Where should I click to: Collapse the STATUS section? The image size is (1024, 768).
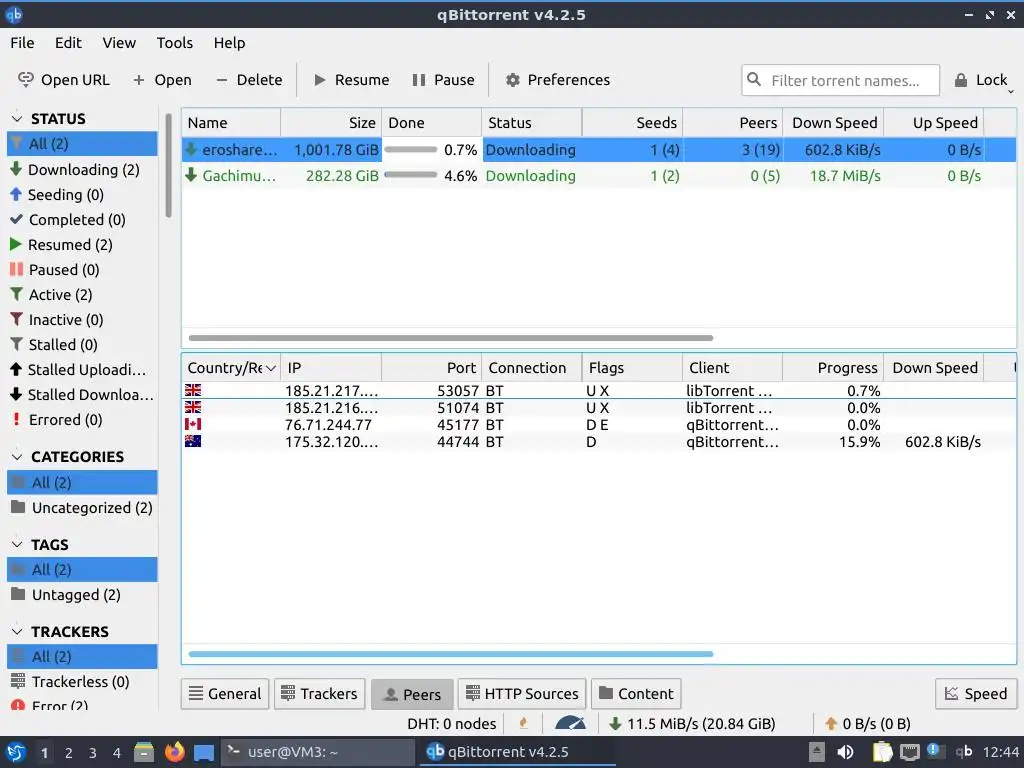[x=18, y=118]
